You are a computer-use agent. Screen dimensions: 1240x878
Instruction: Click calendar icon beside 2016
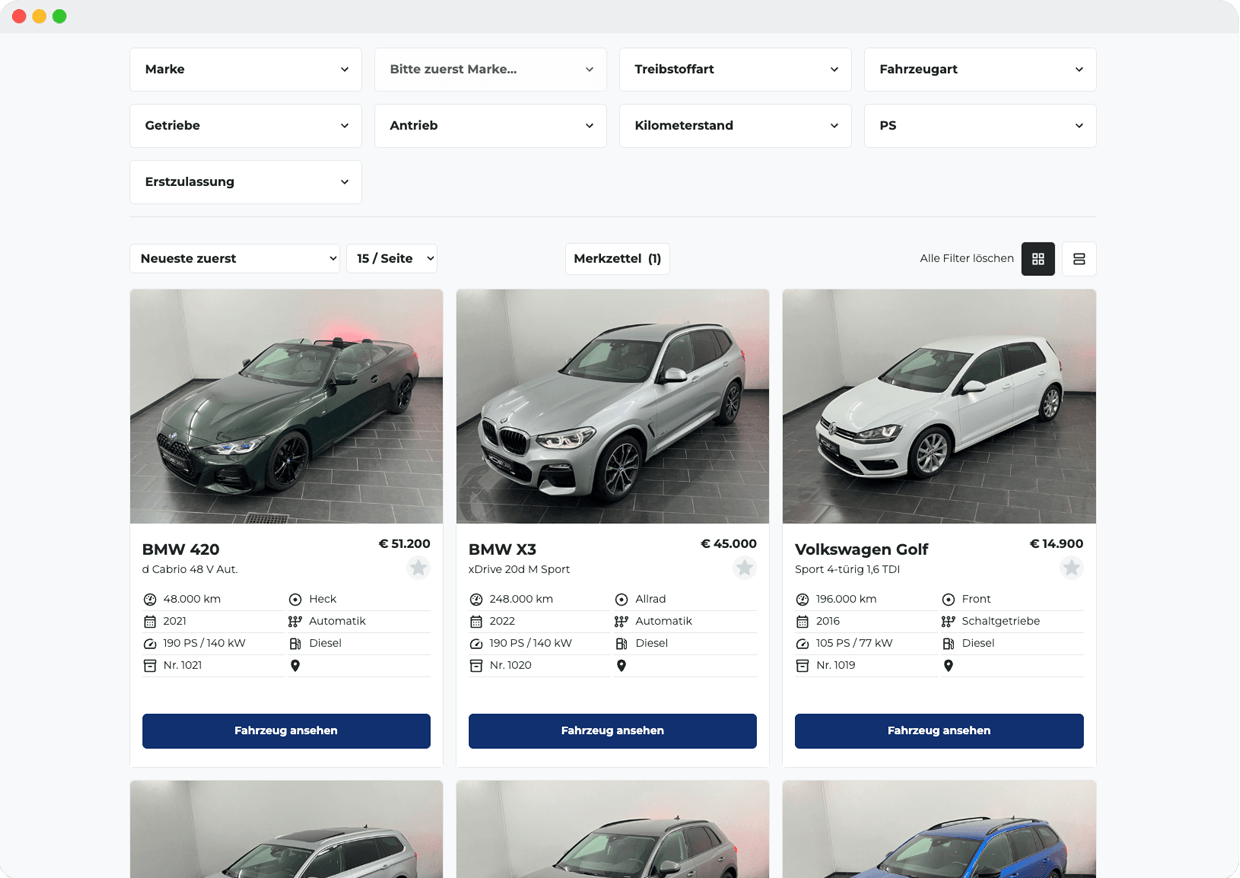(x=802, y=621)
